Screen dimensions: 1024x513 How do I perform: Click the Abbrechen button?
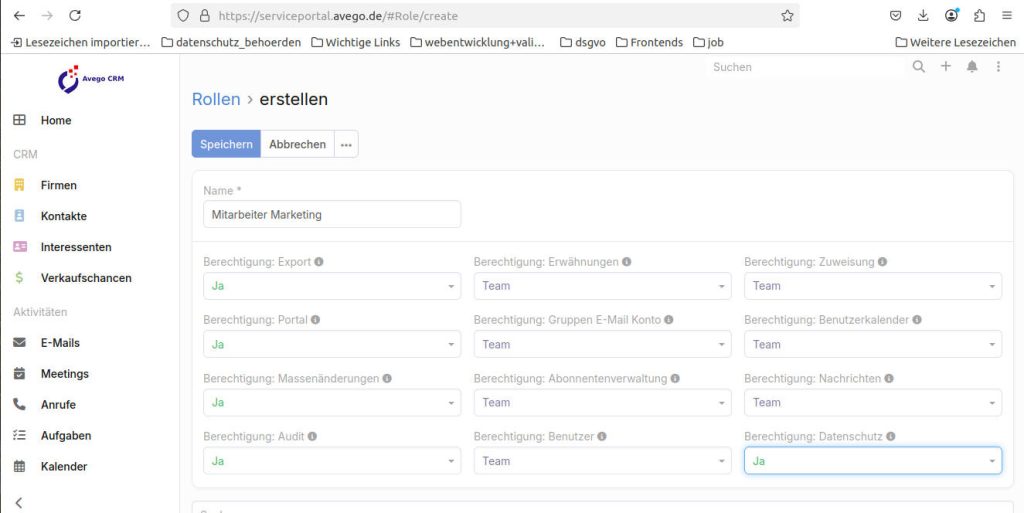297,144
